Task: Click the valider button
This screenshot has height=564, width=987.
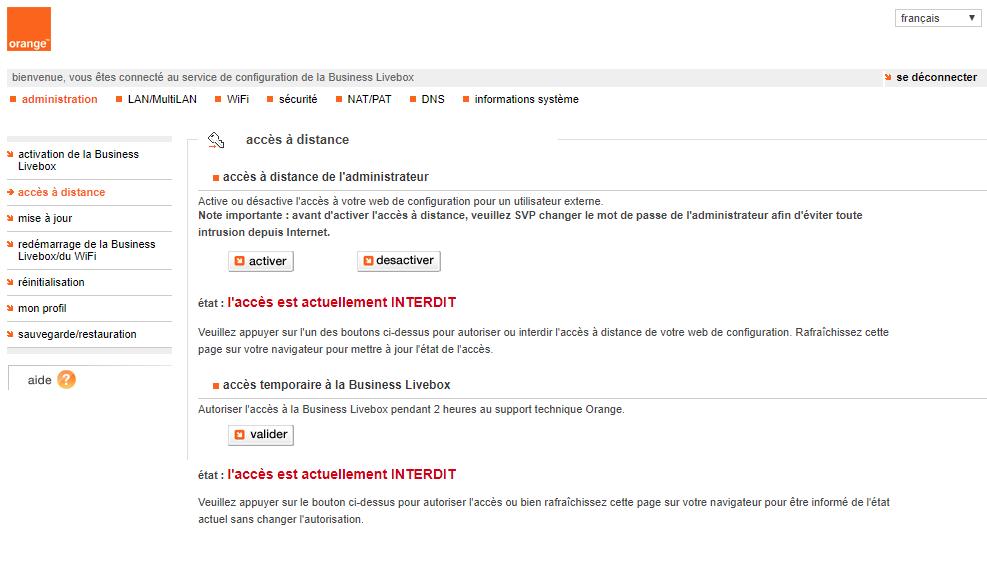Action: 261,435
